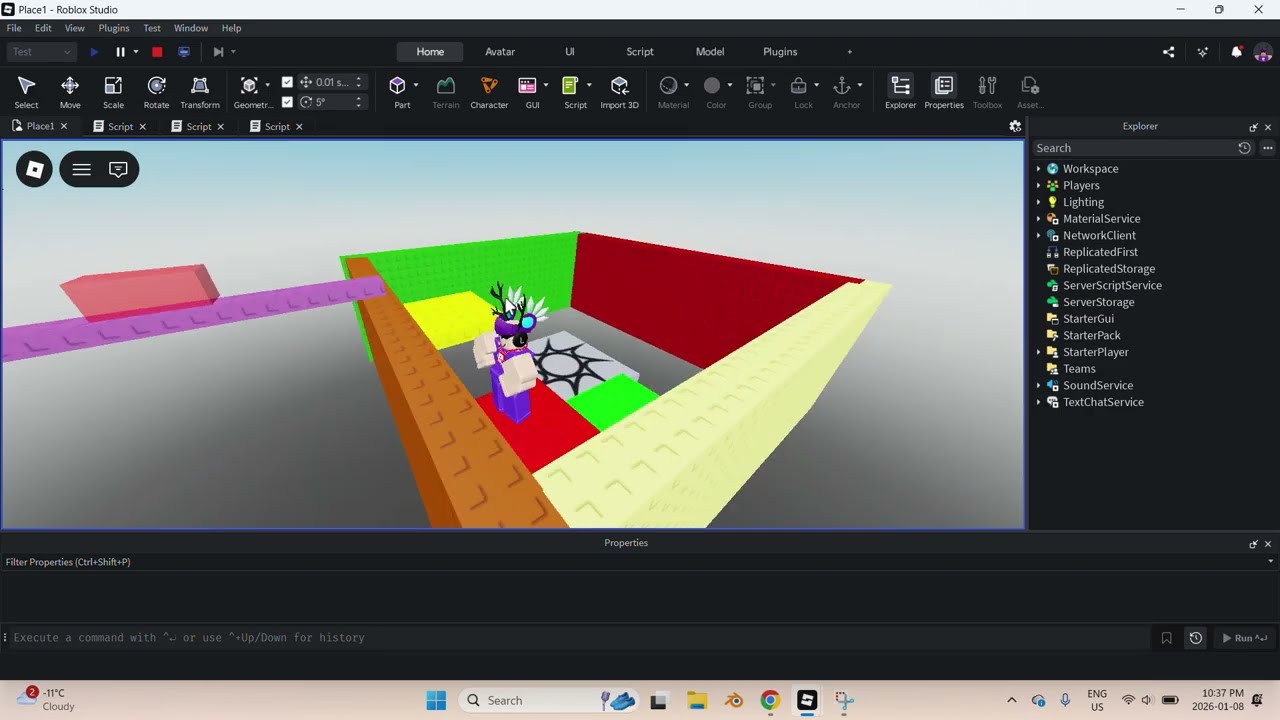Stop the playtest
The width and height of the screenshot is (1280, 720).
point(157,52)
